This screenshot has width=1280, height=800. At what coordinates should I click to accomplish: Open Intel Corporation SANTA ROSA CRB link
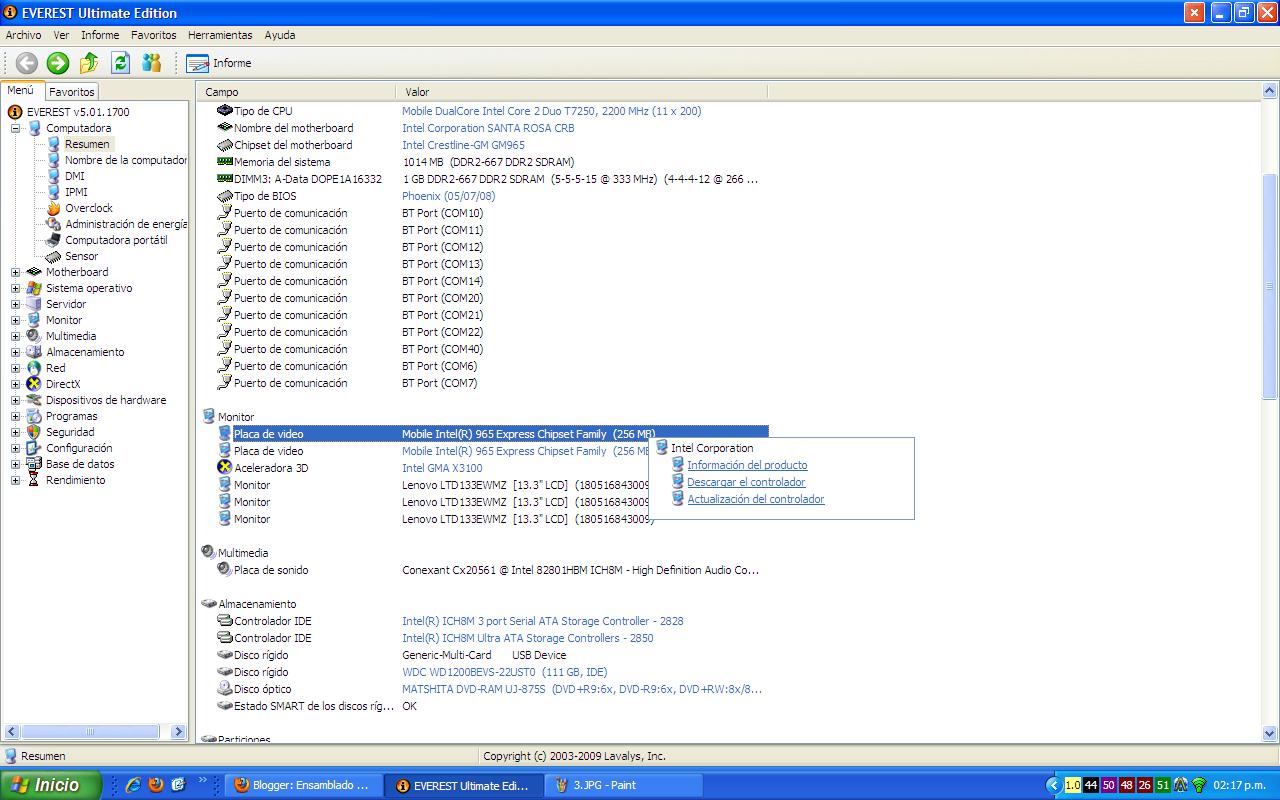click(488, 128)
